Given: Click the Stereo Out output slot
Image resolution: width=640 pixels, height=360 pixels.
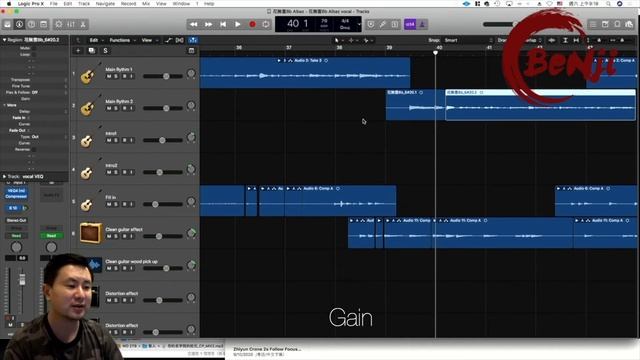Looking at the screenshot, I should [16, 220].
